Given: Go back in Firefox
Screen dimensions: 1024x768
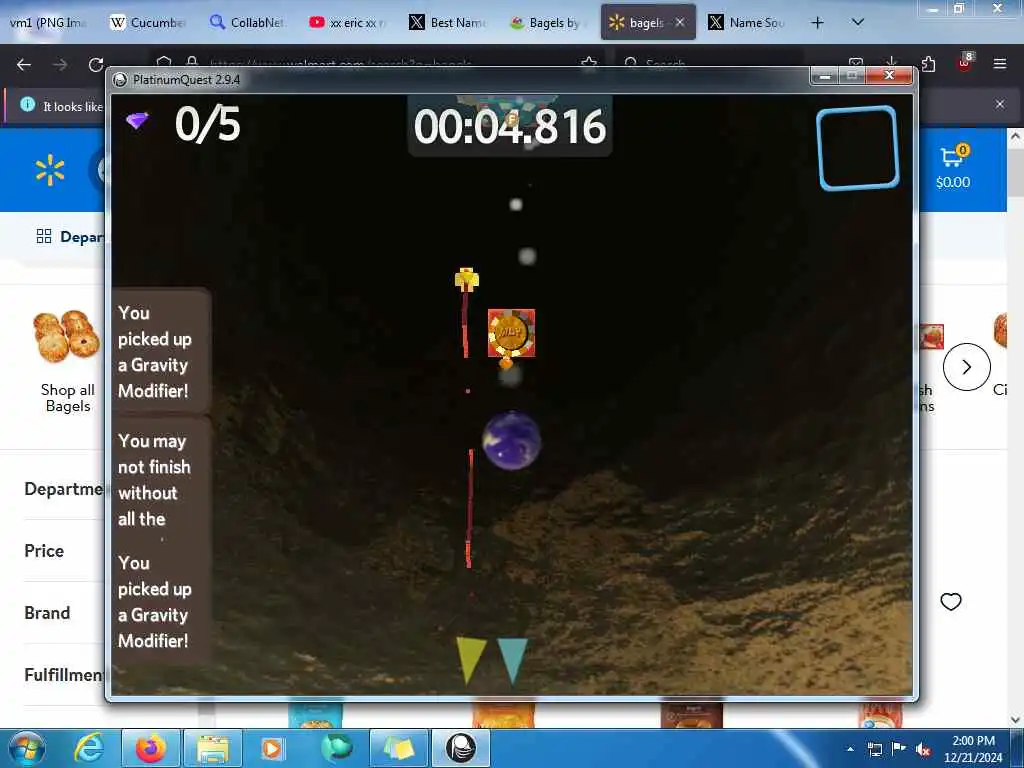Looking at the screenshot, I should [x=24, y=64].
